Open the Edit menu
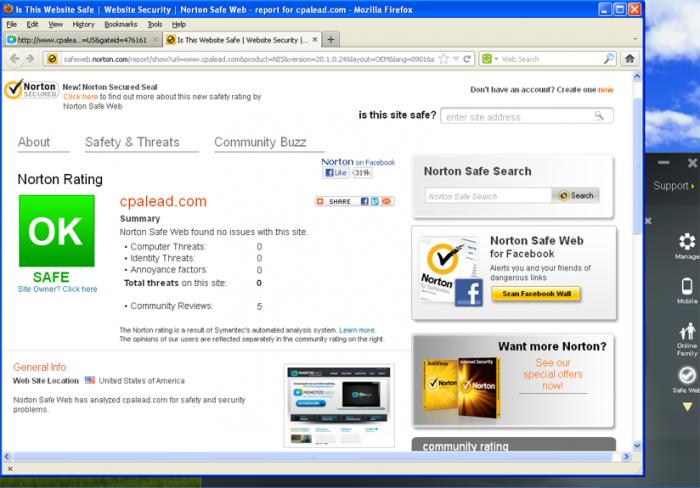Image resolution: width=700 pixels, height=488 pixels. (x=32, y=24)
